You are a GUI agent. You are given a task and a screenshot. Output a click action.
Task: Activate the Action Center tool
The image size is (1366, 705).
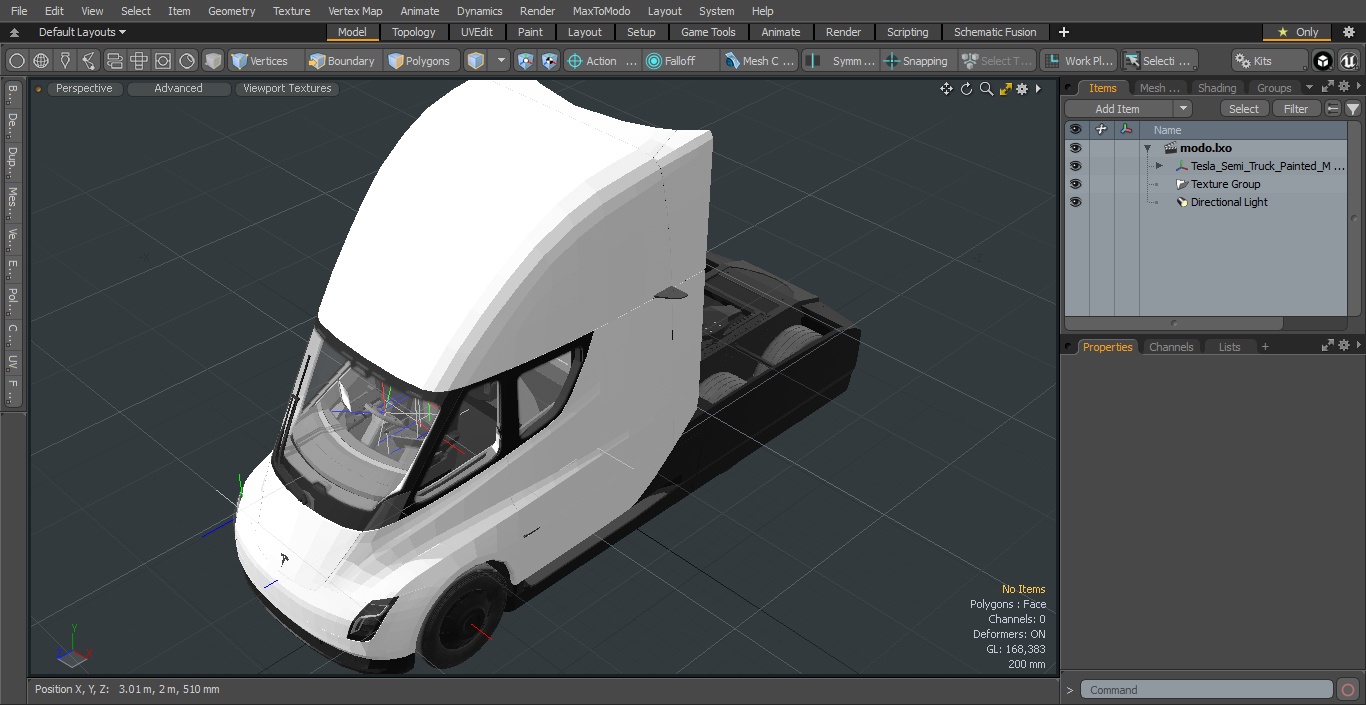point(602,61)
